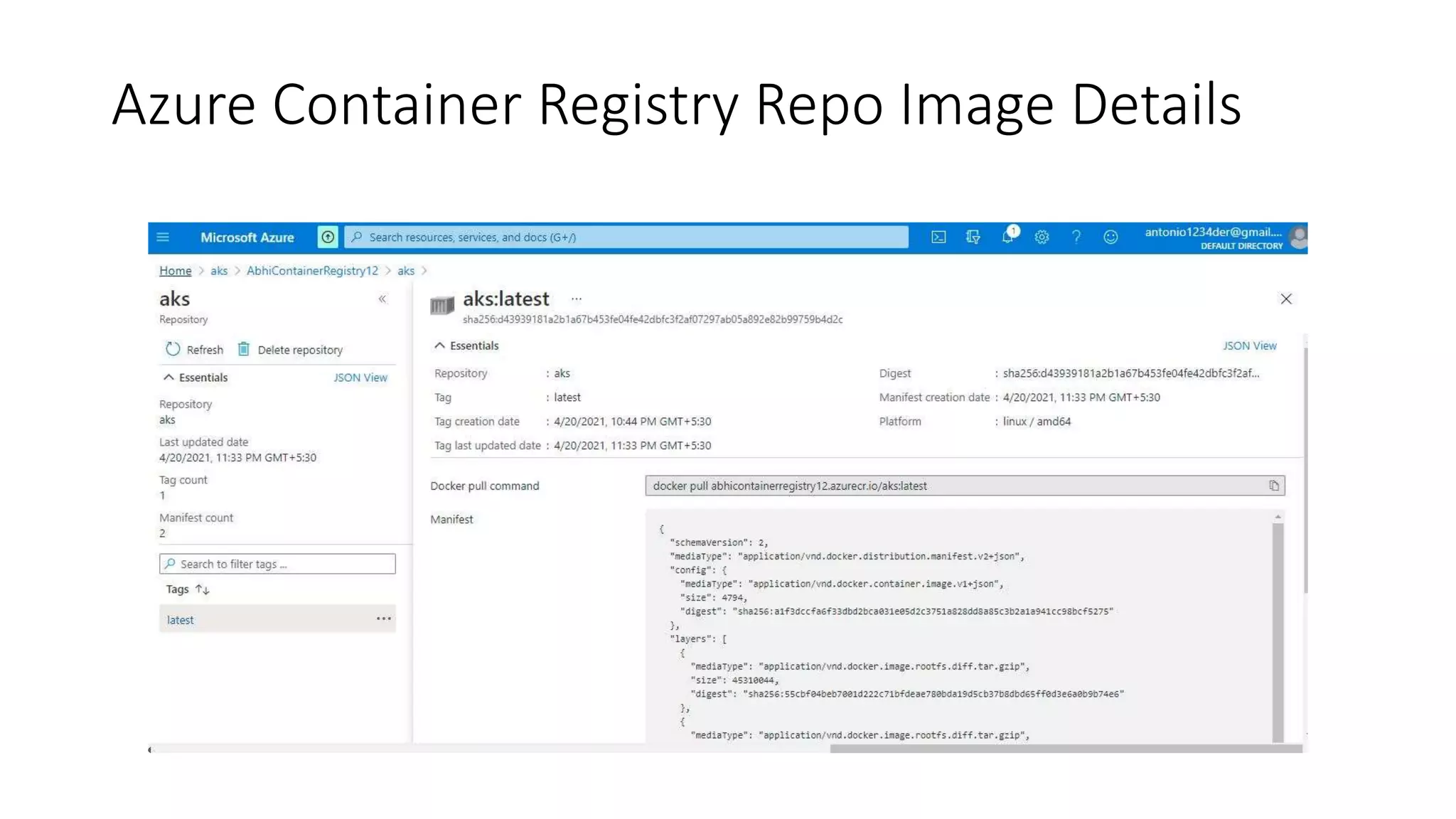This screenshot has height=819, width=1456.
Task: Click the Tag last updated date value
Action: click(632, 446)
